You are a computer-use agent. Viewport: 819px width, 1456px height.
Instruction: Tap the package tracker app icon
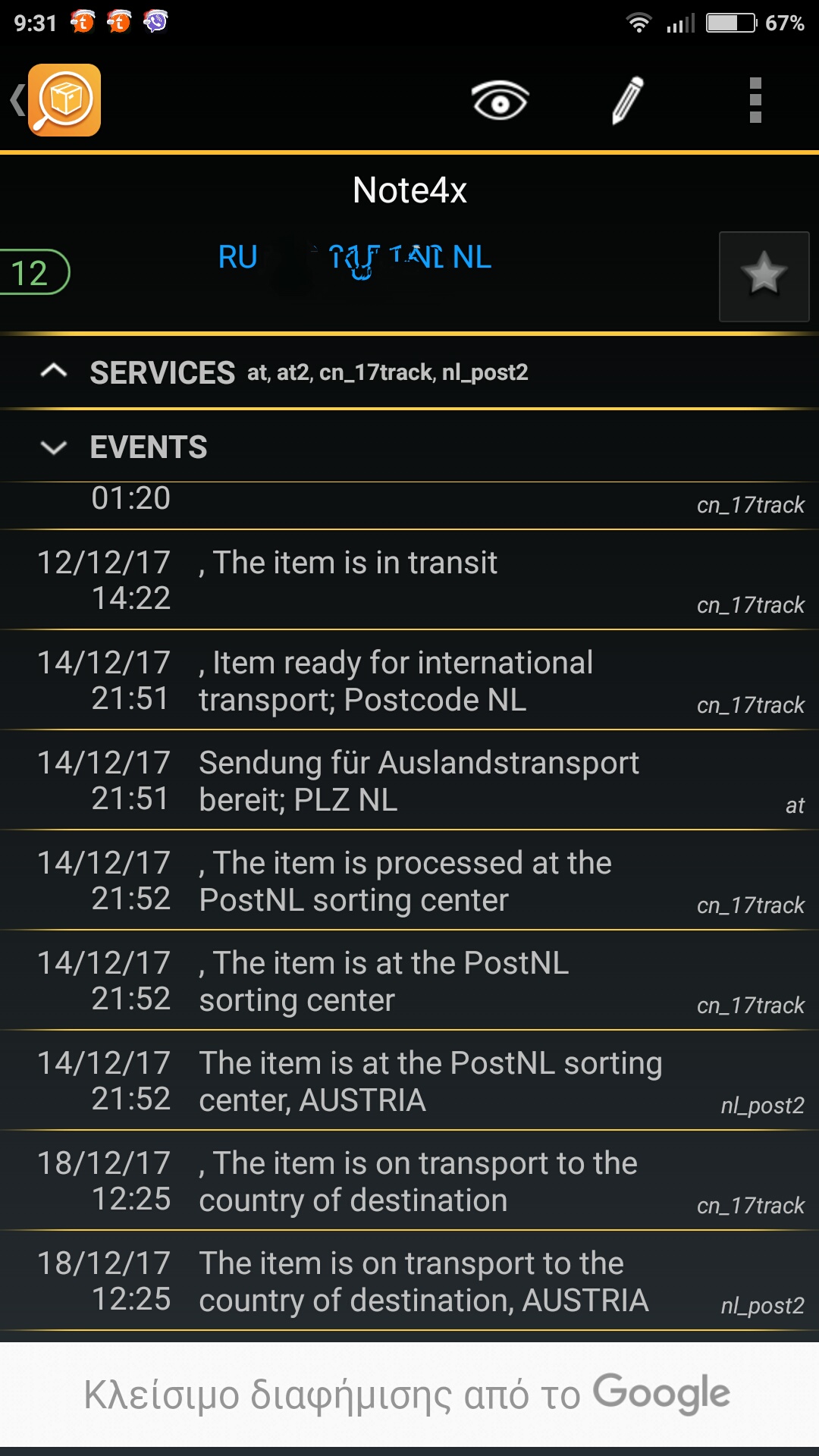click(64, 100)
